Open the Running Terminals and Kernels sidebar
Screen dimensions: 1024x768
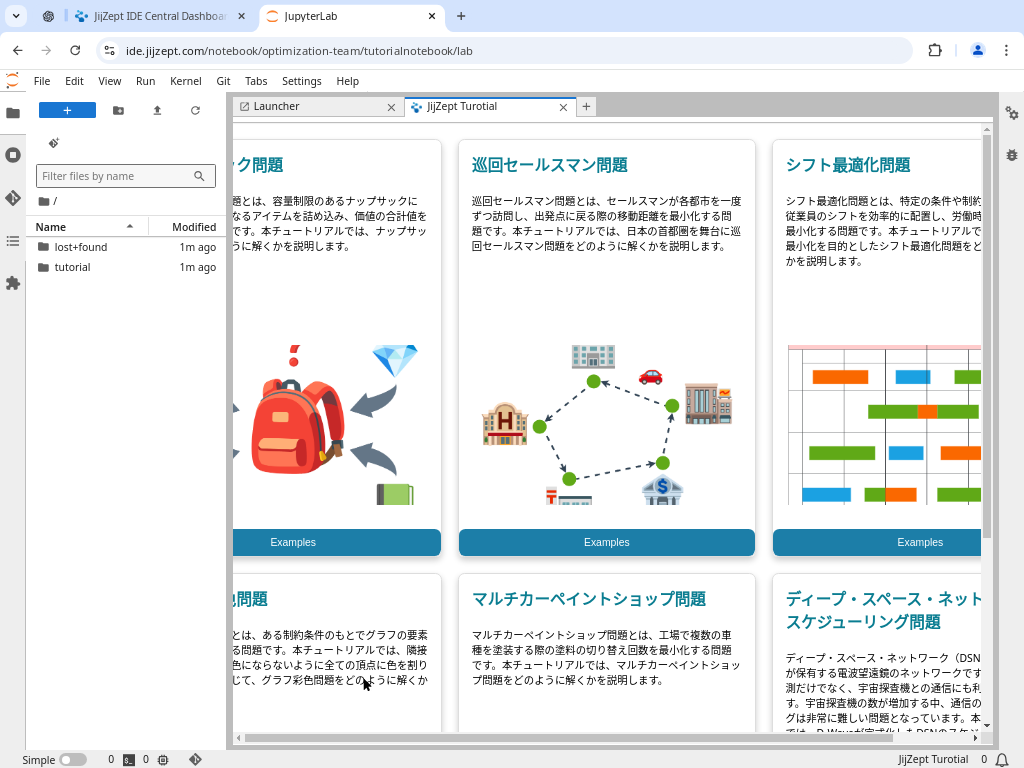[13, 155]
